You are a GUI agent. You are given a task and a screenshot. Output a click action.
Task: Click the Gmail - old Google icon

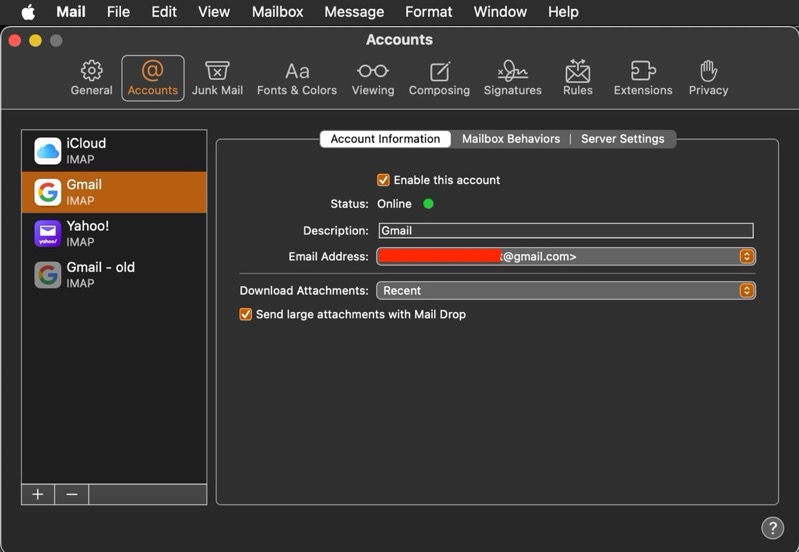(47, 275)
